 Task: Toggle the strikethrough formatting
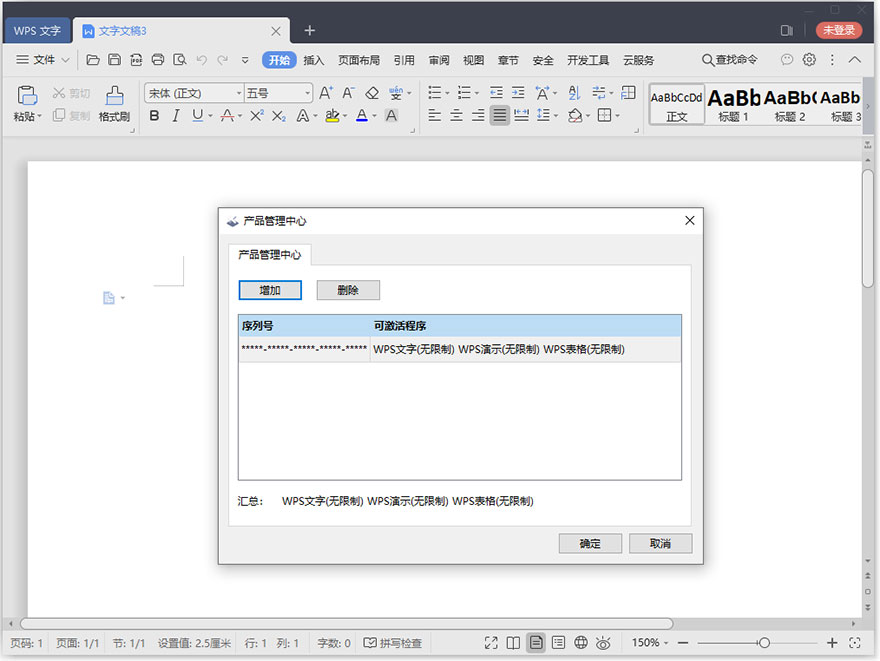coord(228,116)
